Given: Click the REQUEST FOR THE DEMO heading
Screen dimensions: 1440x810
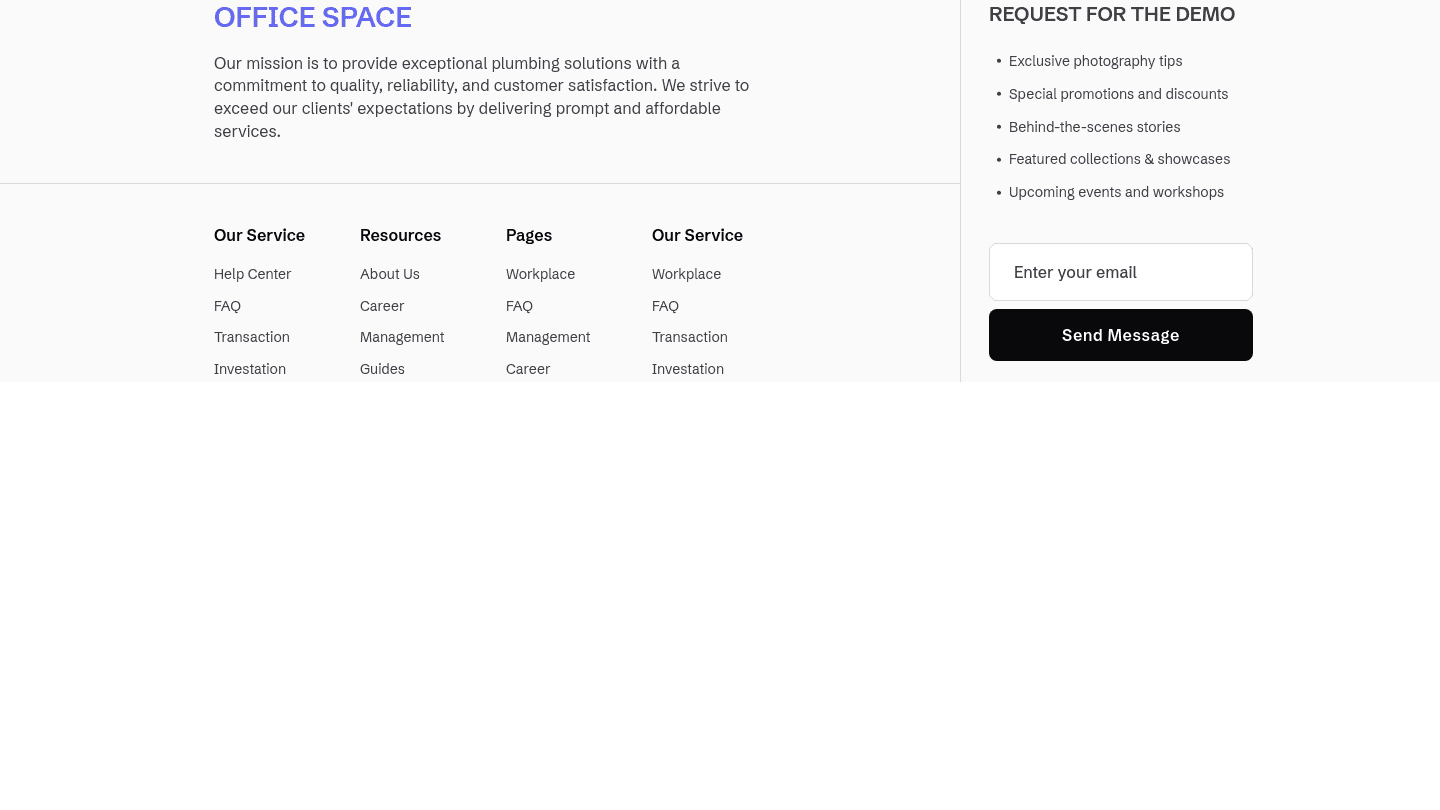Looking at the screenshot, I should (x=1111, y=14).
